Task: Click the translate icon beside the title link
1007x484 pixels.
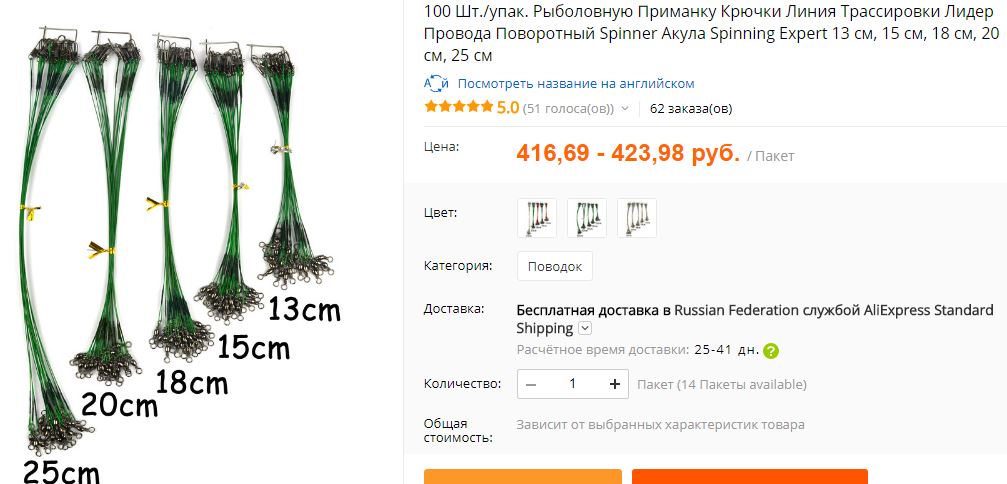Action: click(436, 83)
